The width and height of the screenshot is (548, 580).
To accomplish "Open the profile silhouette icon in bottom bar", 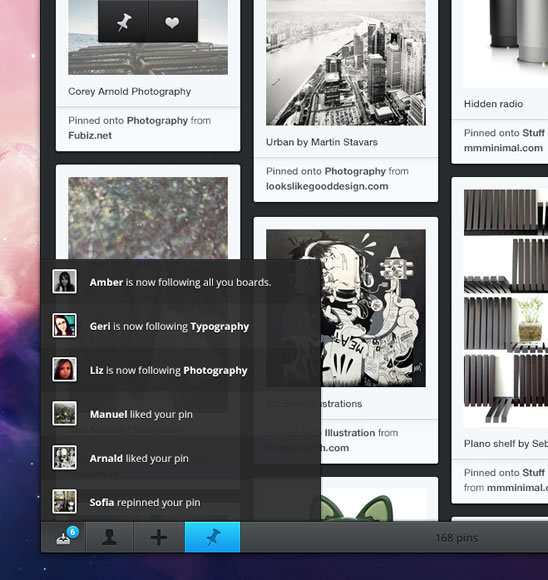I will click(x=110, y=537).
